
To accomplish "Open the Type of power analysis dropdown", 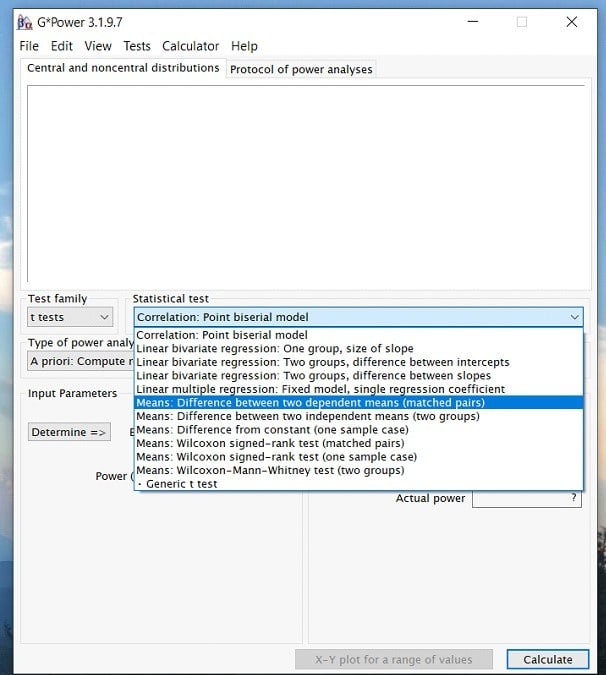I will point(78,361).
